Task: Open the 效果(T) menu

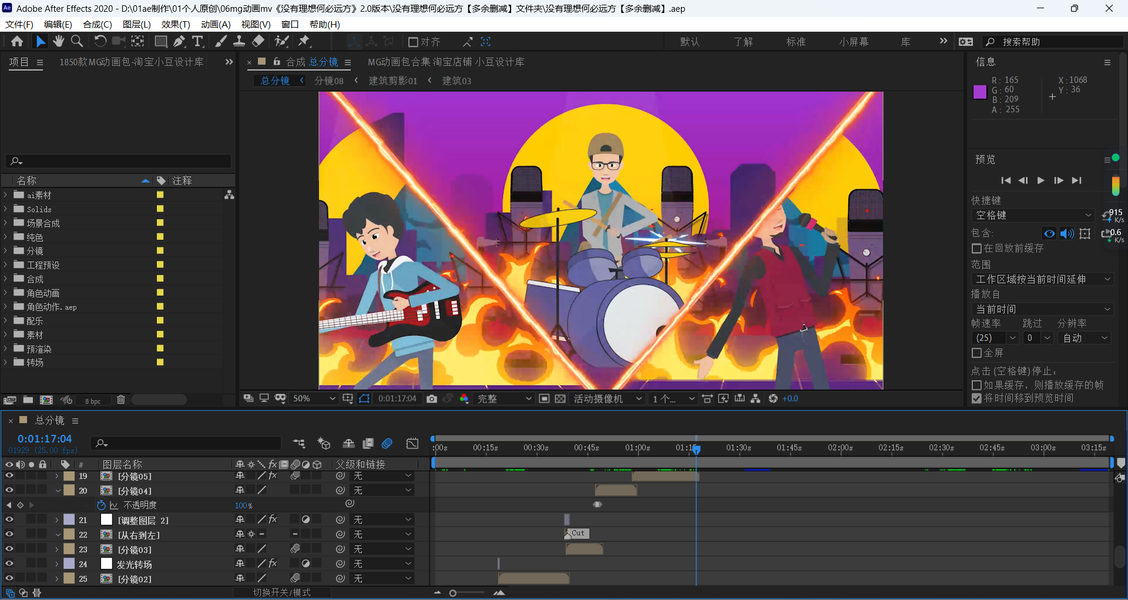Action: (176, 24)
